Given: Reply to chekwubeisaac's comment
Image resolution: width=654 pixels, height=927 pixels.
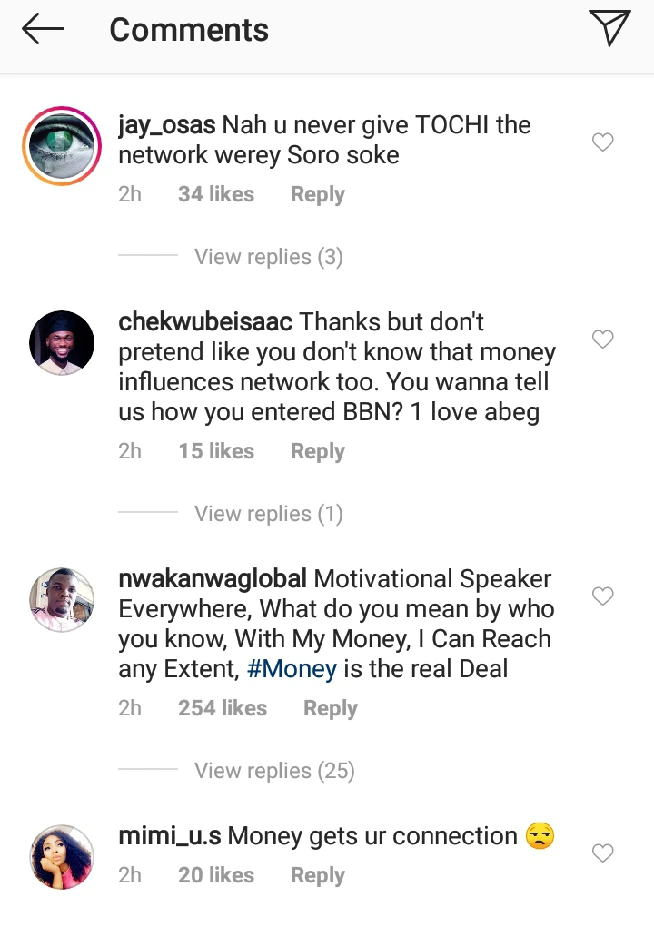Looking at the screenshot, I should [x=317, y=452].
